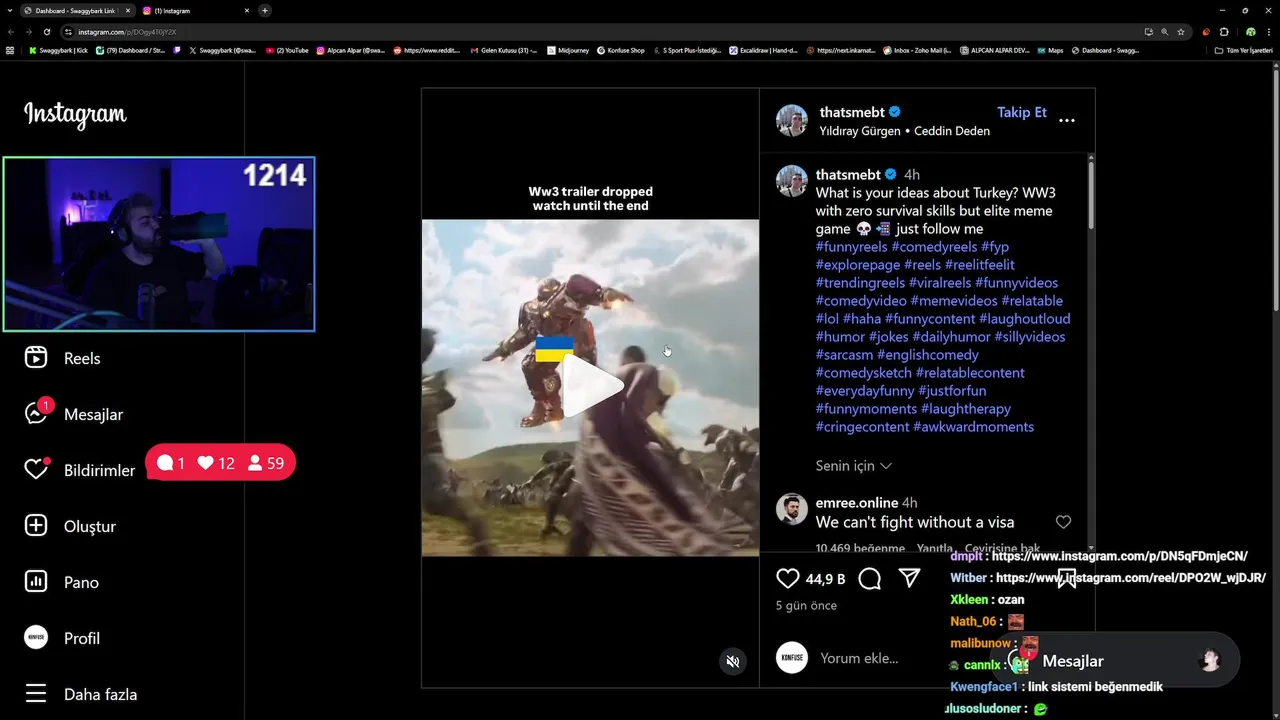
Task: Open Oluştur to create a post
Action: click(70, 526)
